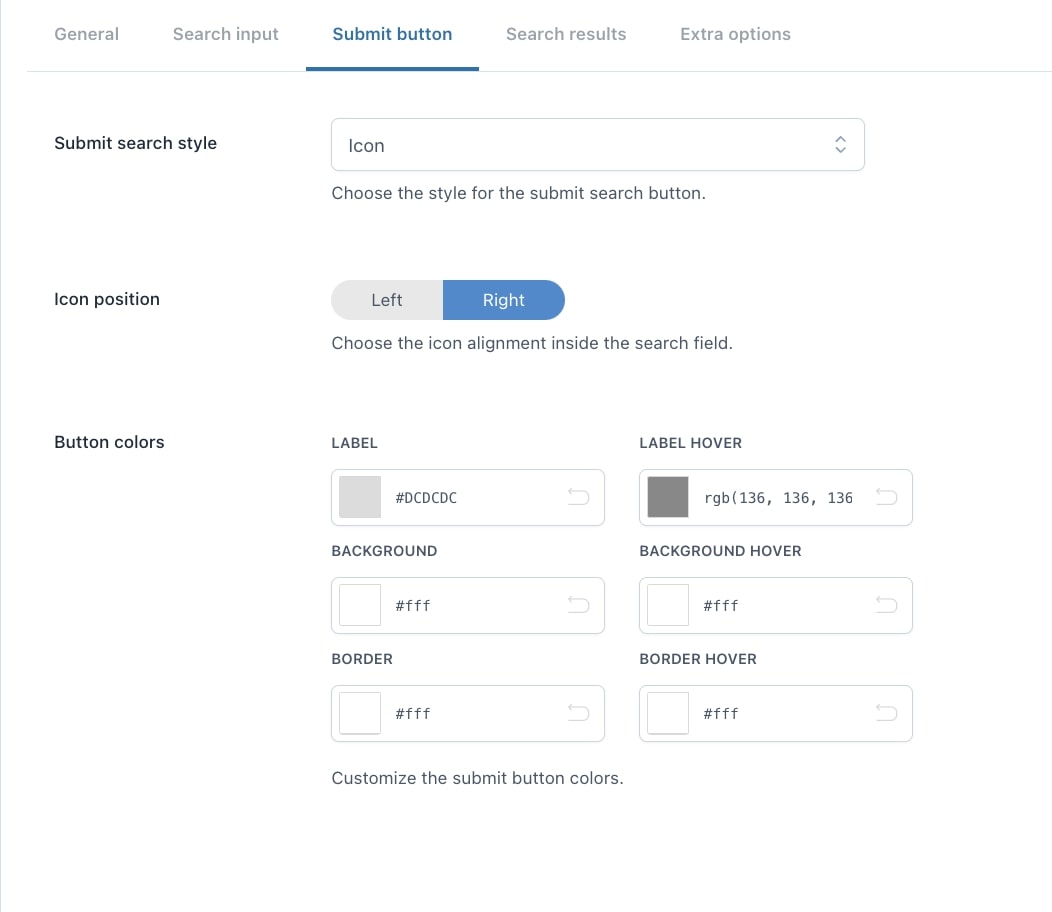Reset the Border color field
The width and height of the screenshot is (1052, 912).
578,713
